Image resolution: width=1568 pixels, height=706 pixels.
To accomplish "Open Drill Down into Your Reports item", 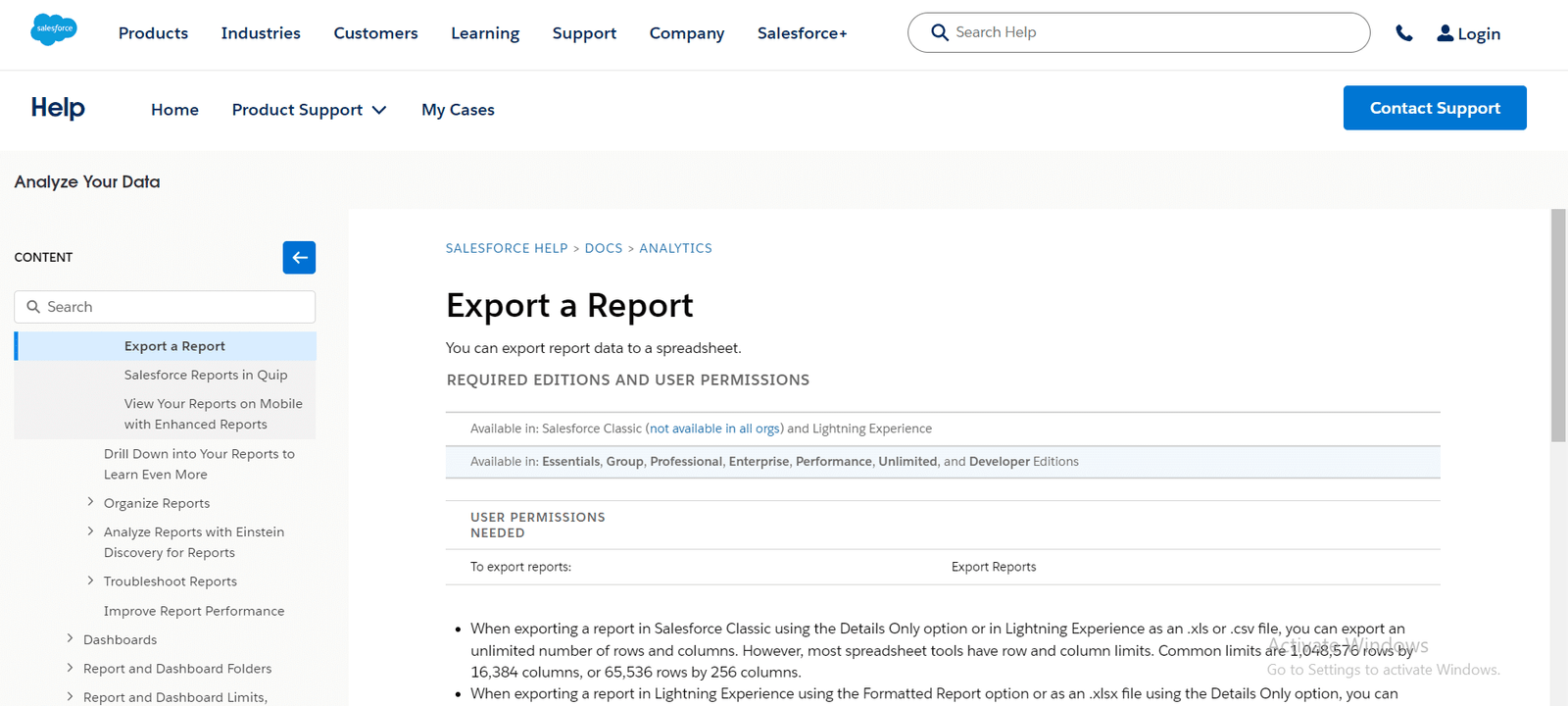I will pyautogui.click(x=200, y=464).
